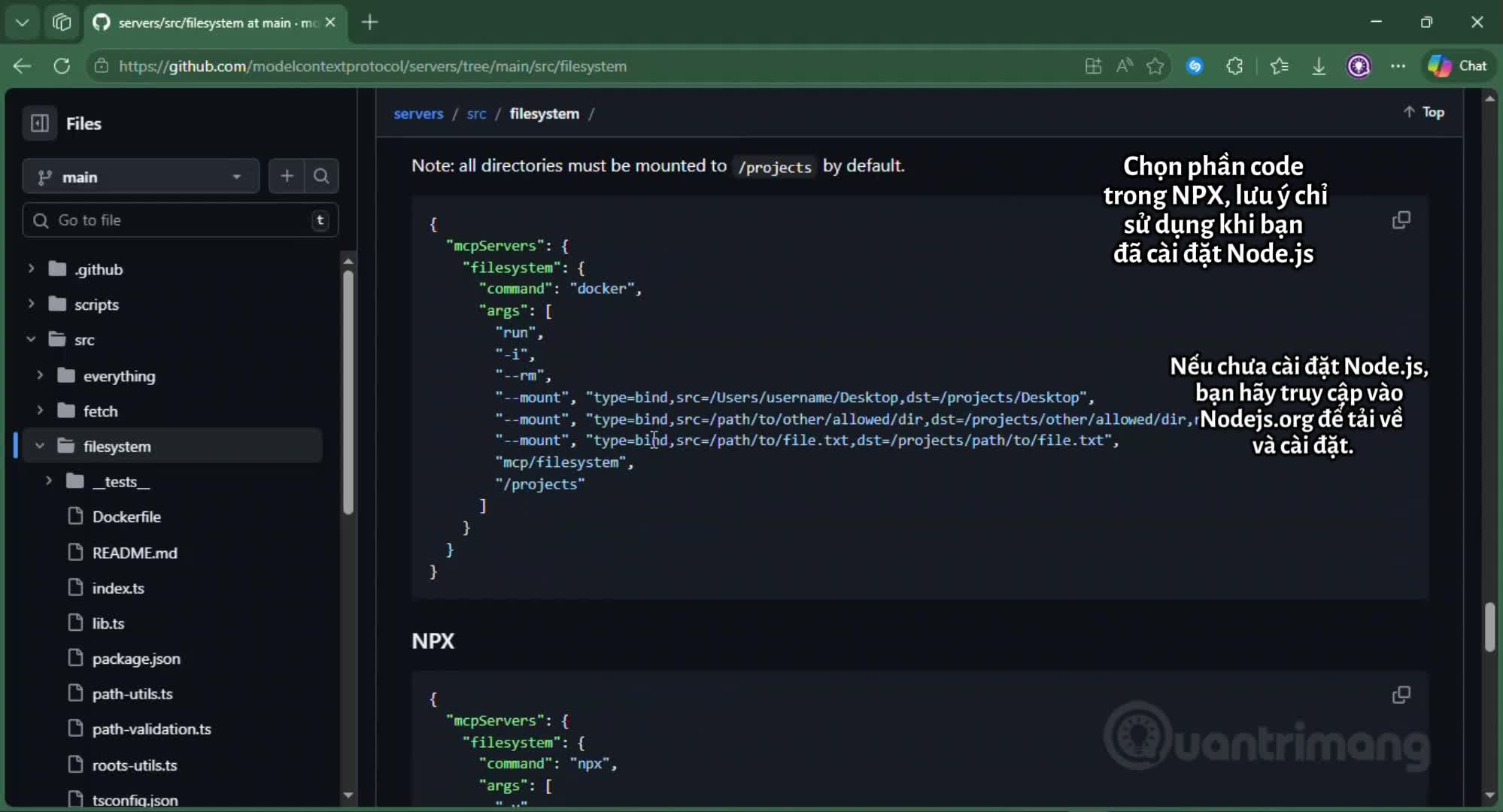Expand the everything folder chevron

point(40,375)
